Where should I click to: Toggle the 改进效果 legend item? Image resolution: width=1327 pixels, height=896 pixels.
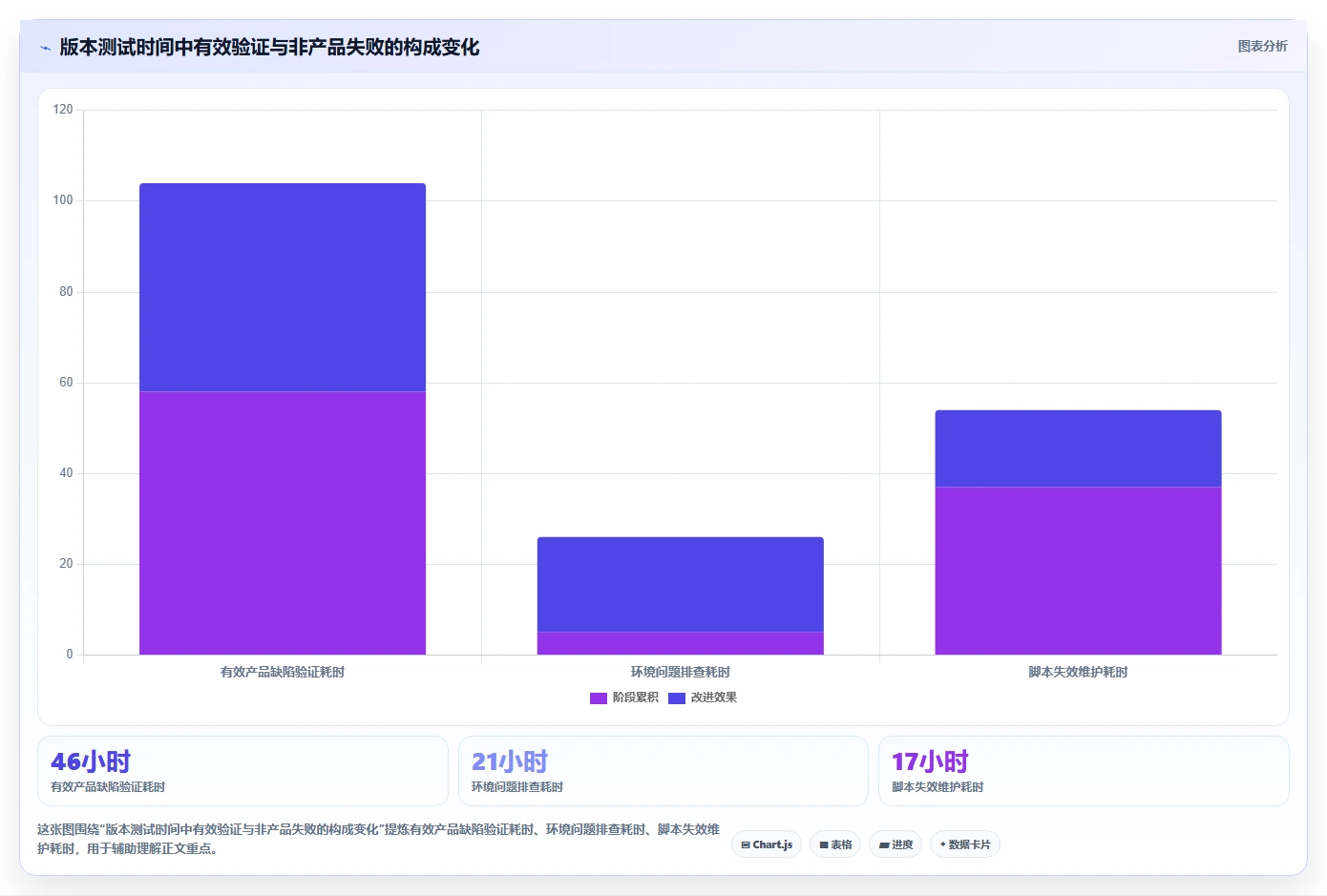[703, 698]
